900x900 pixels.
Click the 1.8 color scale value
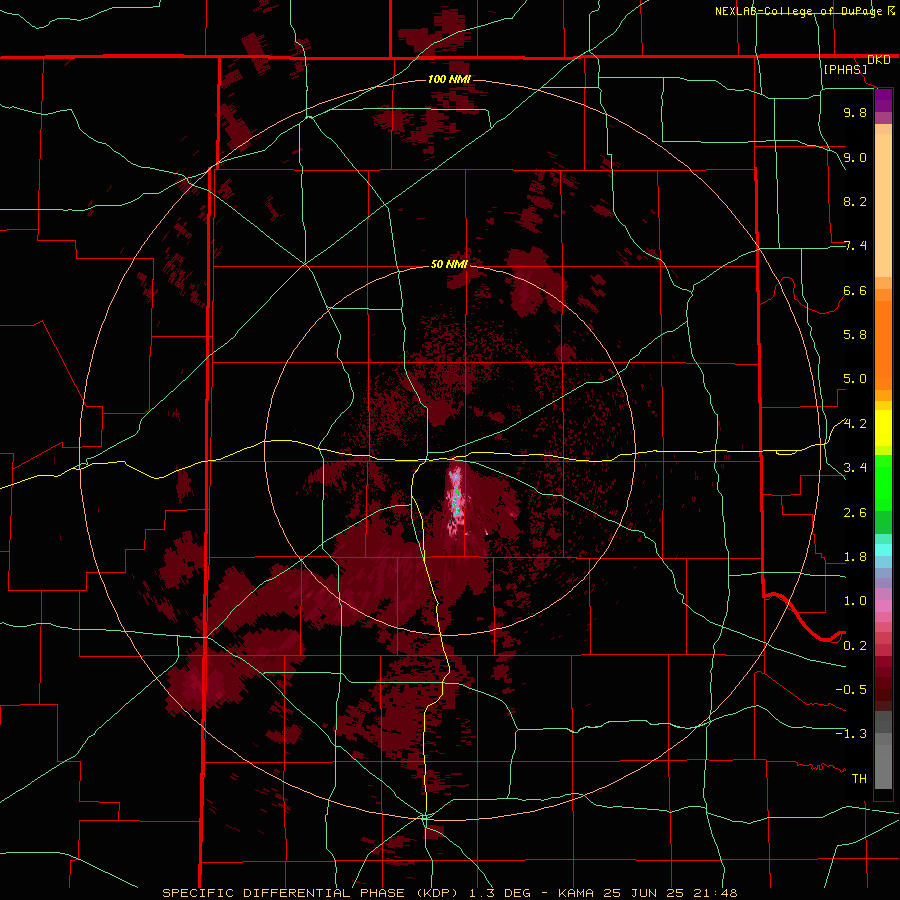coord(855,557)
